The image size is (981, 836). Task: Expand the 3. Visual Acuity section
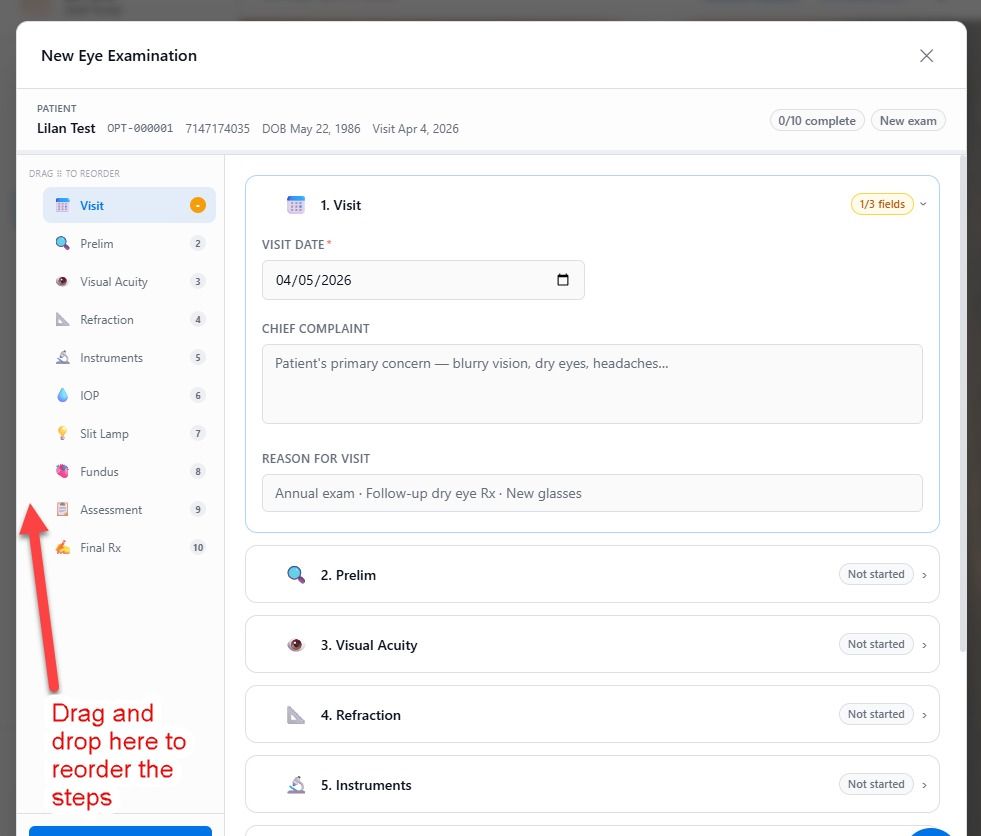(592, 645)
